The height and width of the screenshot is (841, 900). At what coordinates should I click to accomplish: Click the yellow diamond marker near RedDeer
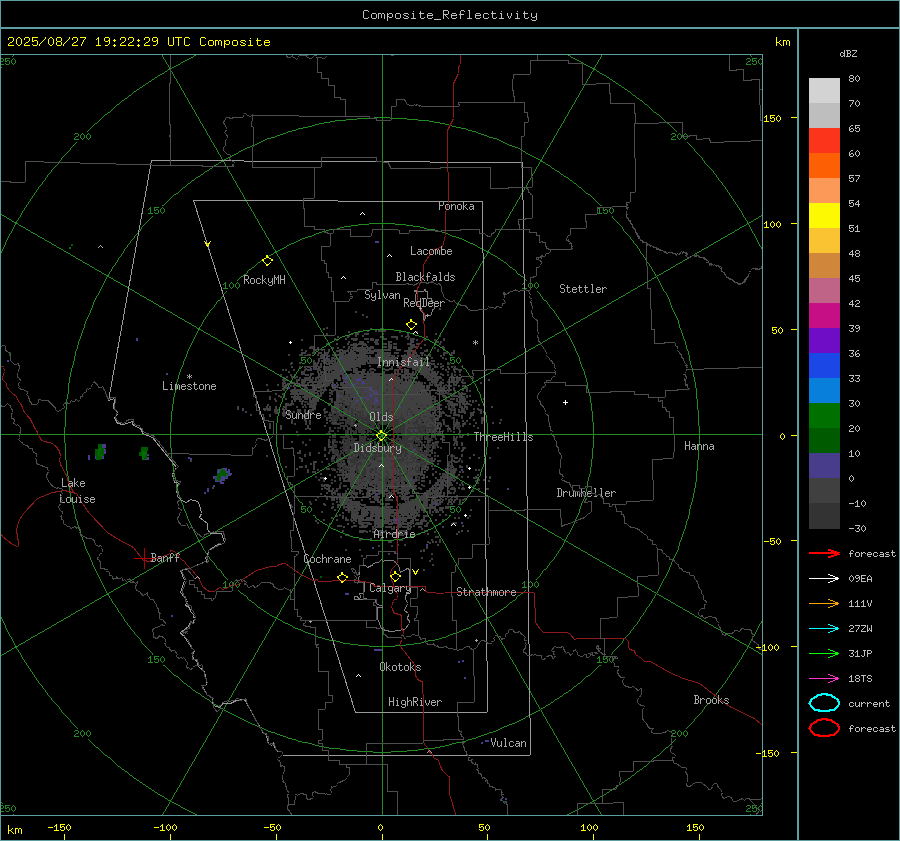(411, 325)
